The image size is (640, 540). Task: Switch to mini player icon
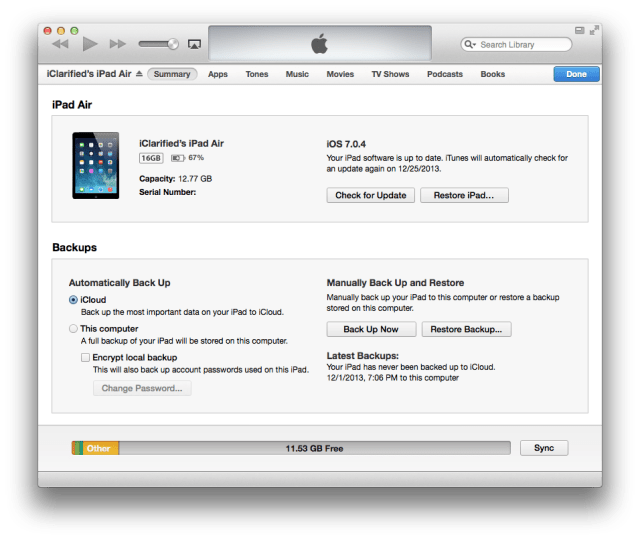pyautogui.click(x=580, y=30)
